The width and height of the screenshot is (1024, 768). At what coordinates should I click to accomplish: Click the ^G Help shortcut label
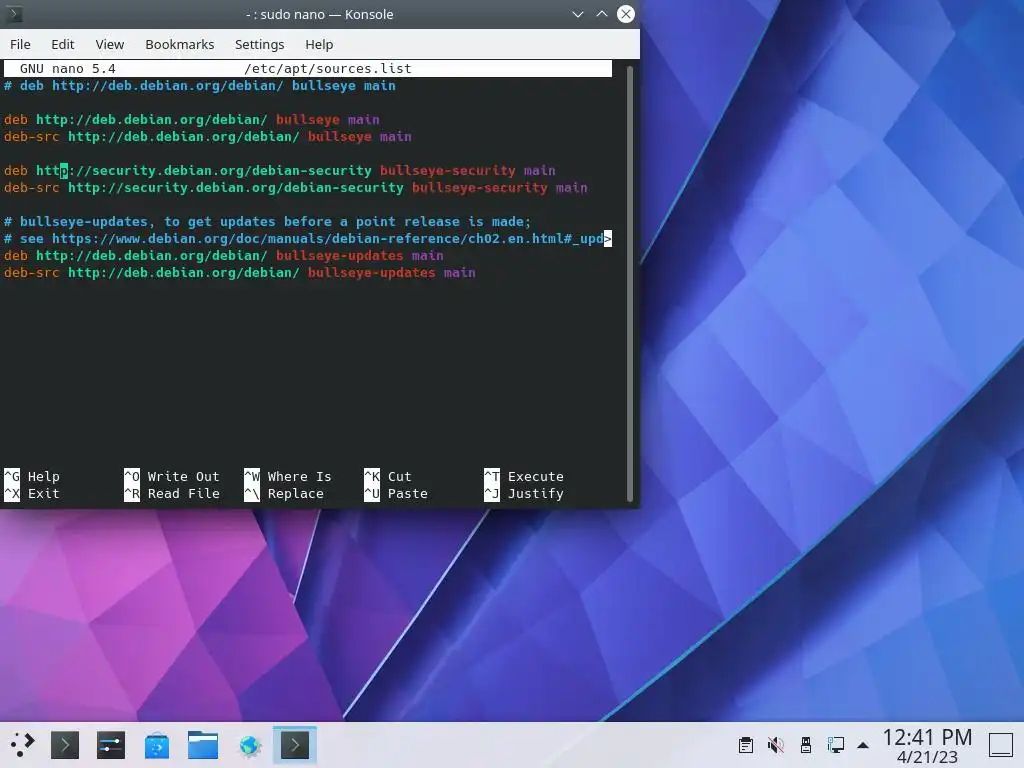pos(32,476)
